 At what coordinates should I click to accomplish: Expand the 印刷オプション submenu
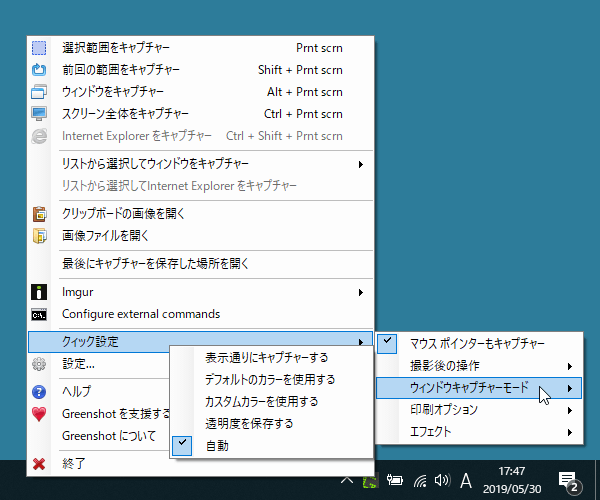[x=479, y=410]
